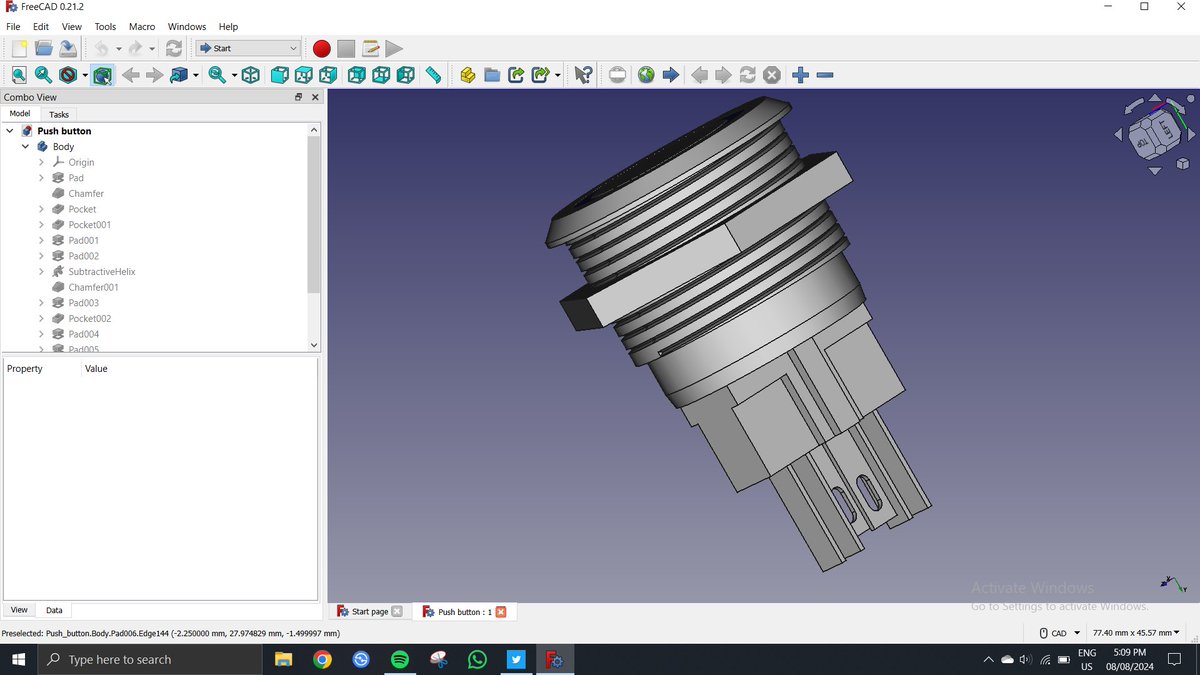Select the measure distance ruler tool
This screenshot has width=1200, height=675.
pyautogui.click(x=433, y=75)
